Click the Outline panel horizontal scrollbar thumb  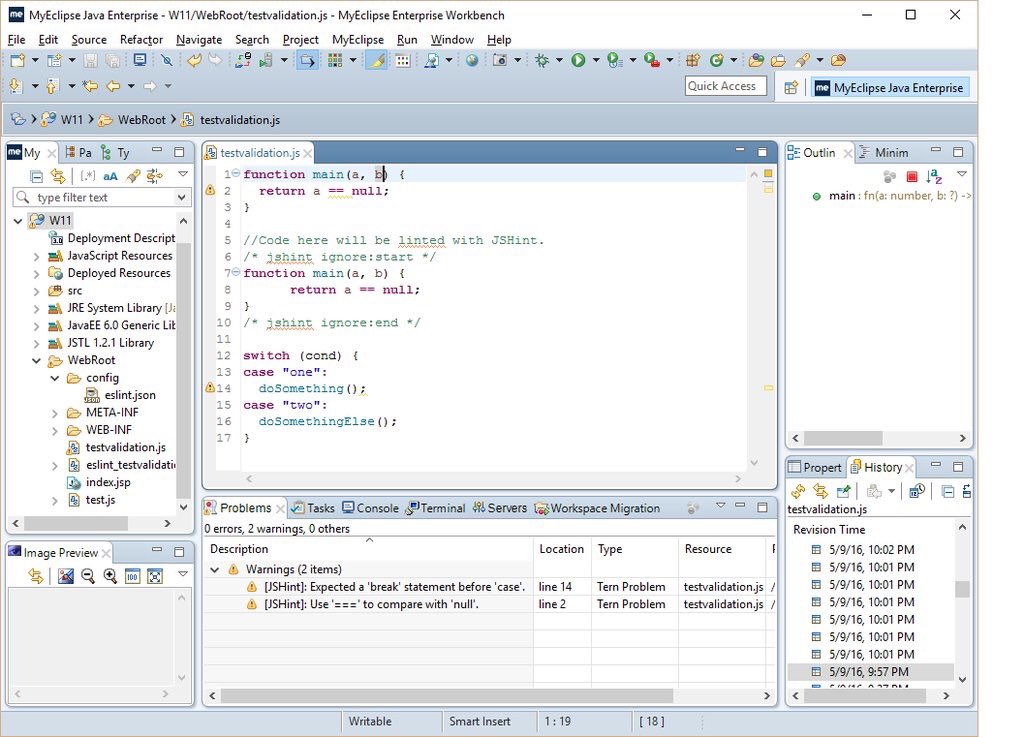842,438
